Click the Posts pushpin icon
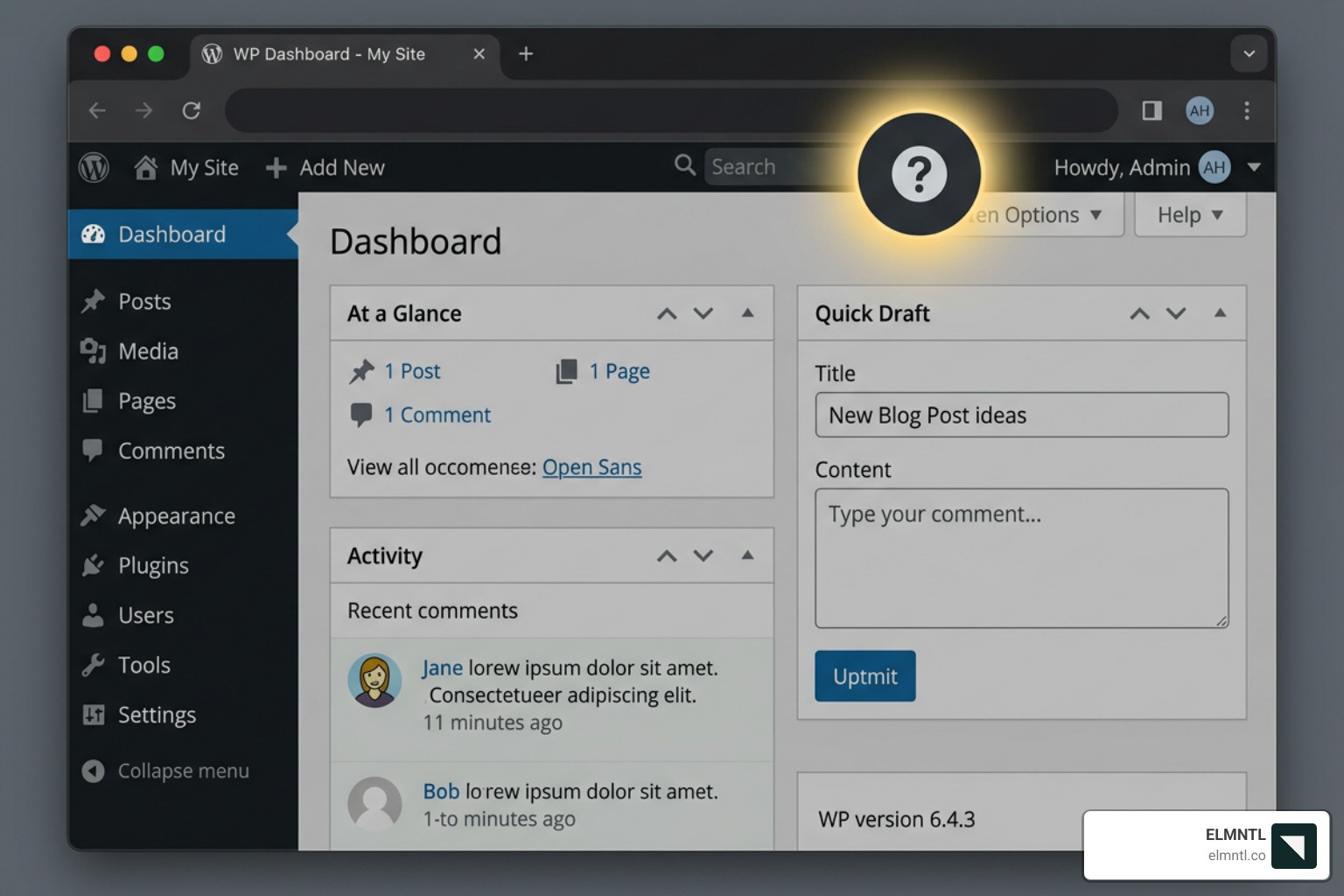 (93, 301)
